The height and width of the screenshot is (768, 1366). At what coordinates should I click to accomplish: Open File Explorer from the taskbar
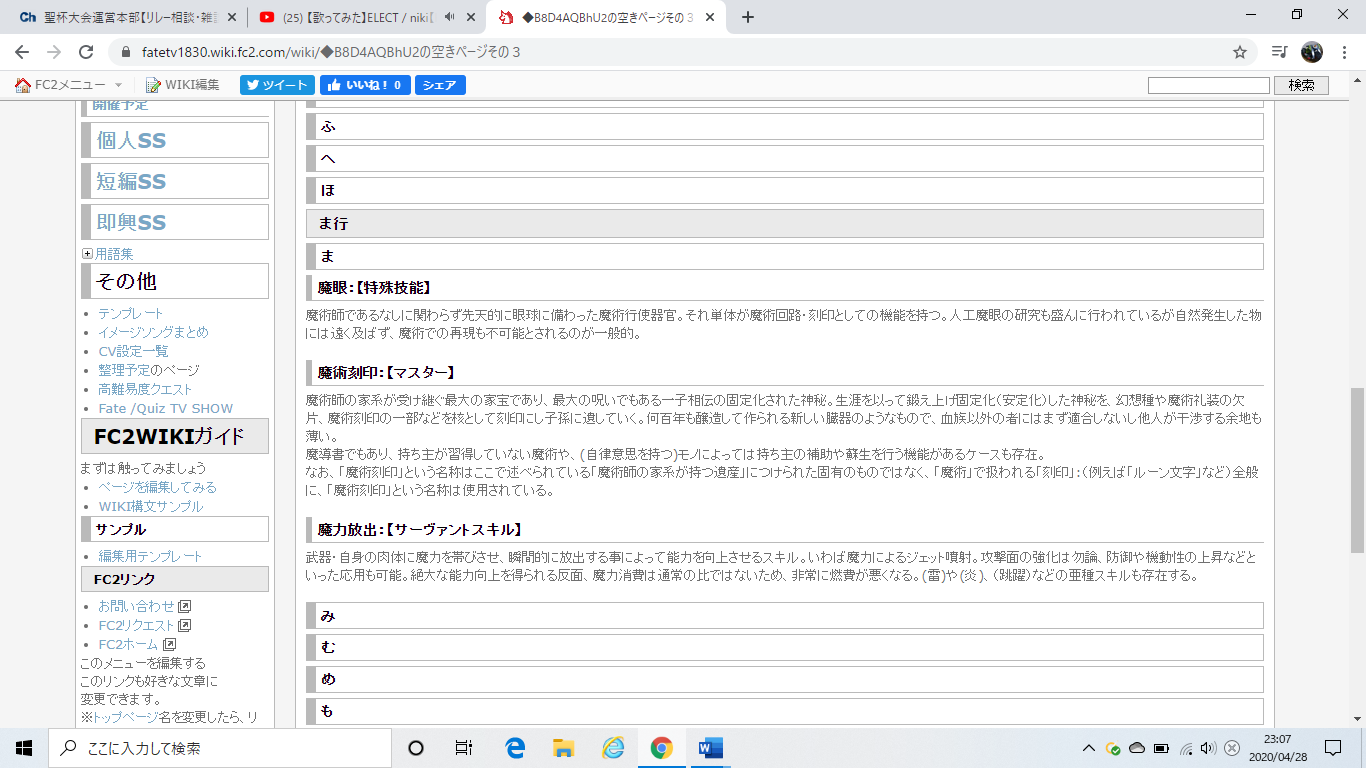point(563,747)
